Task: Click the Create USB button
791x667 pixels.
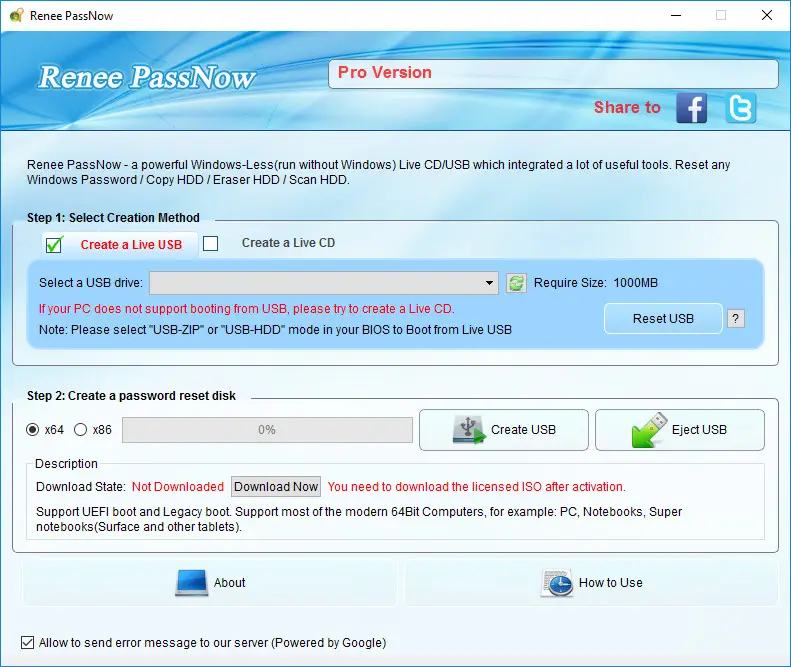Action: [x=503, y=430]
